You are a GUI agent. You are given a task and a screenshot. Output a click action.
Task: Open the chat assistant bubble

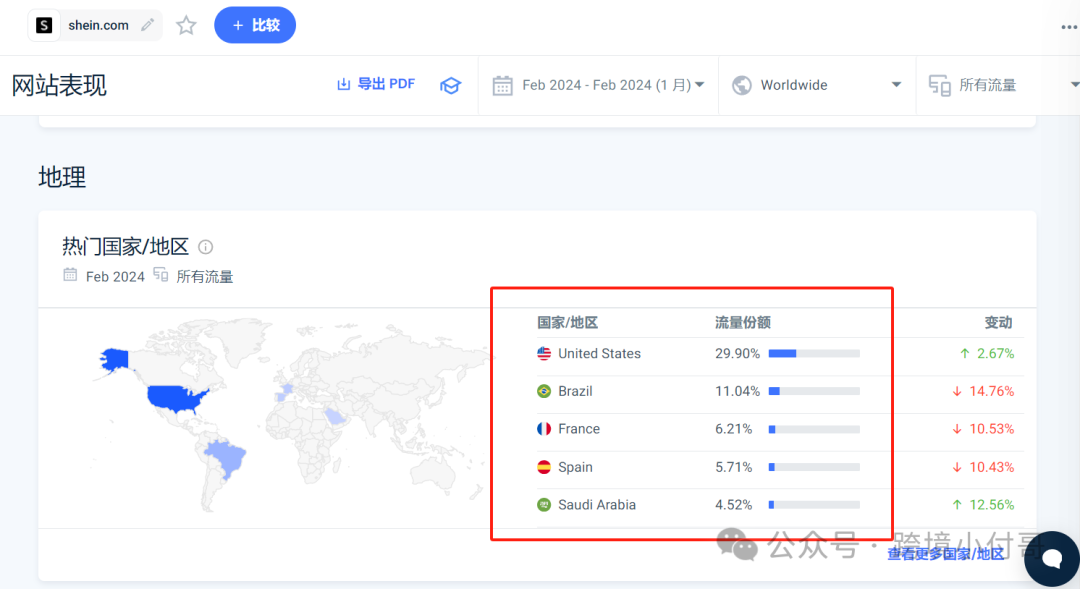1051,559
